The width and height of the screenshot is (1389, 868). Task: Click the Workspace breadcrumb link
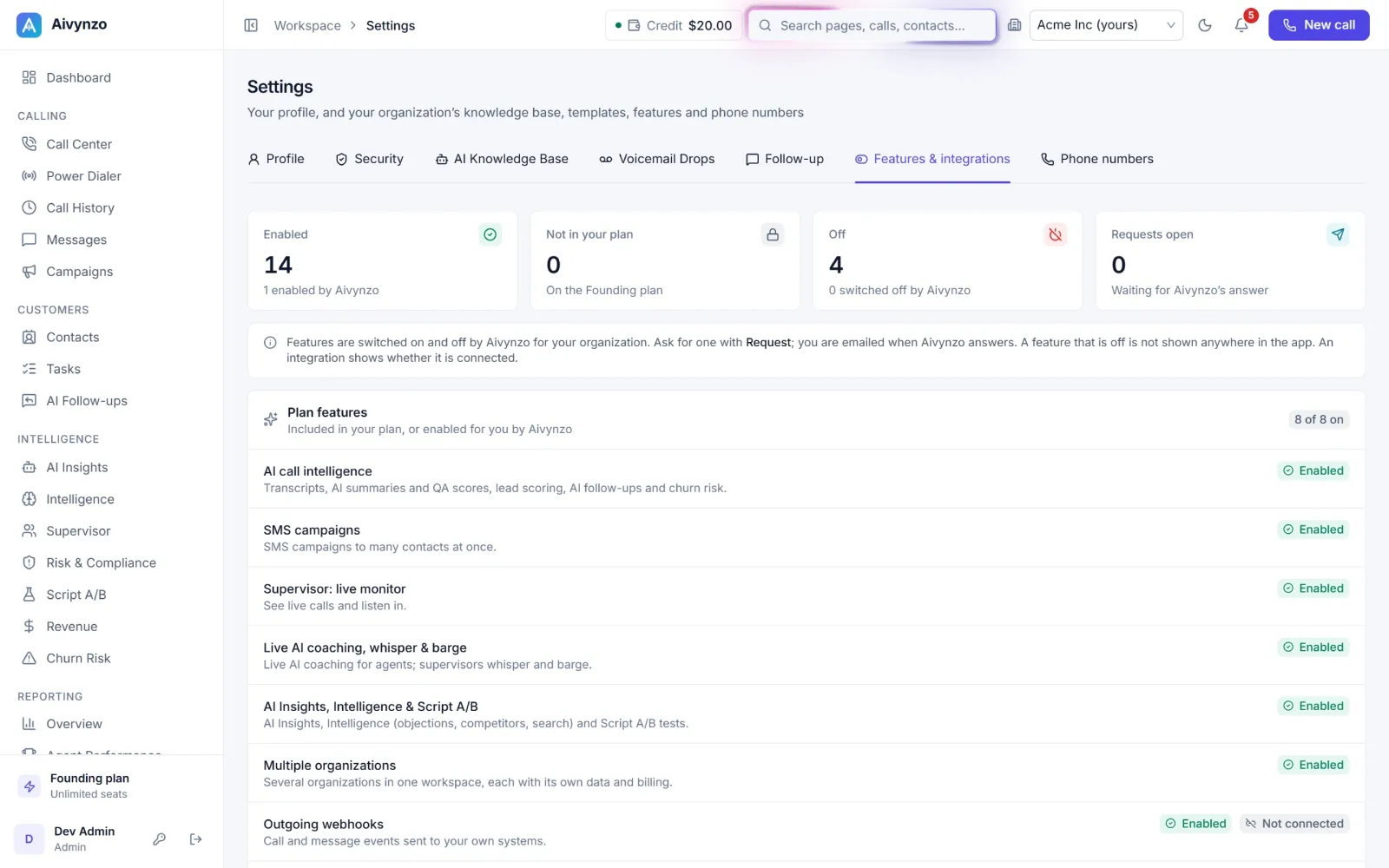[307, 25]
